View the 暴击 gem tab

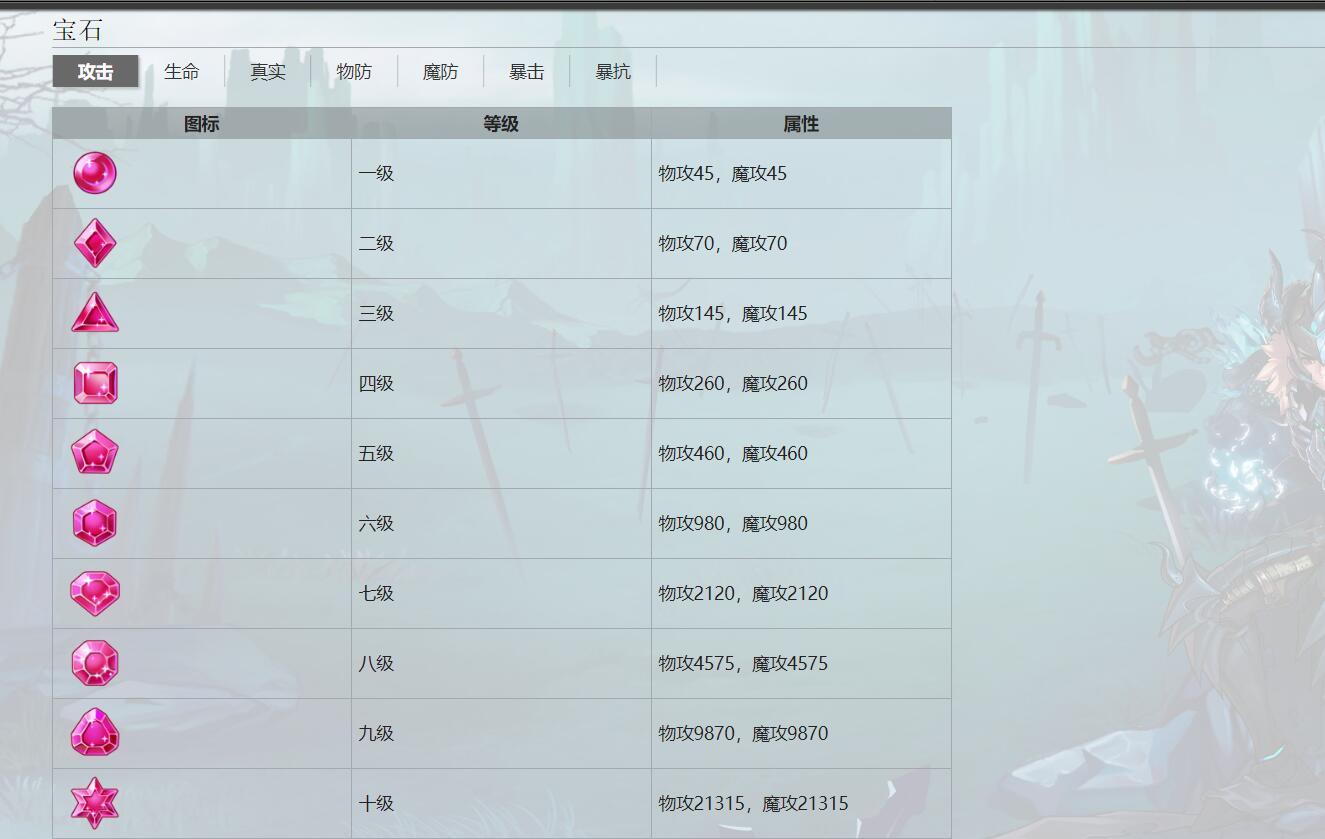pyautogui.click(x=526, y=71)
